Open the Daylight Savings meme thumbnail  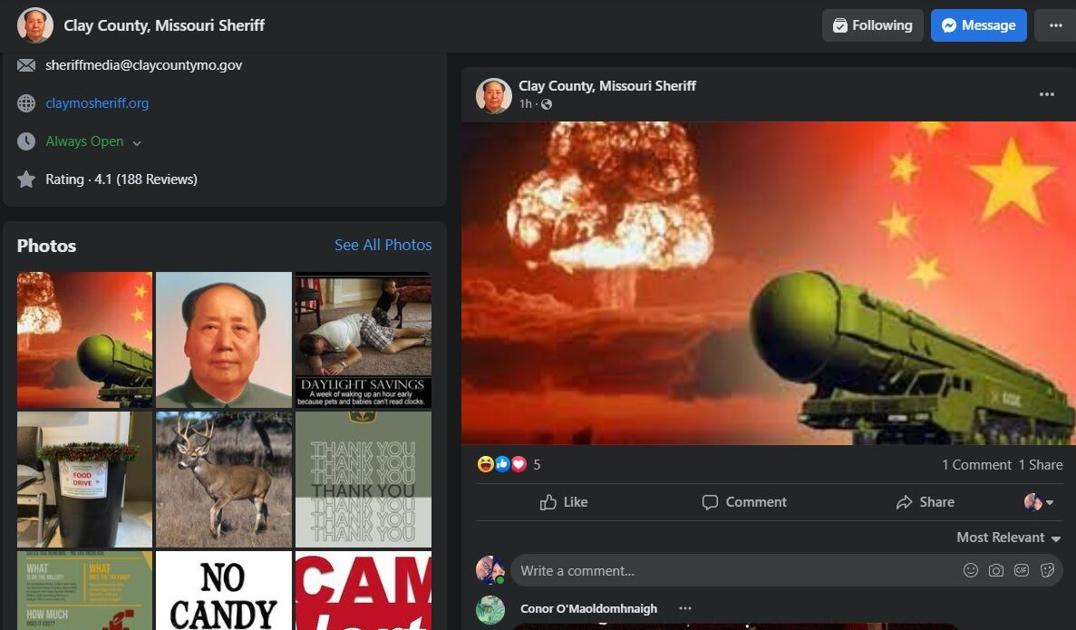(x=363, y=339)
